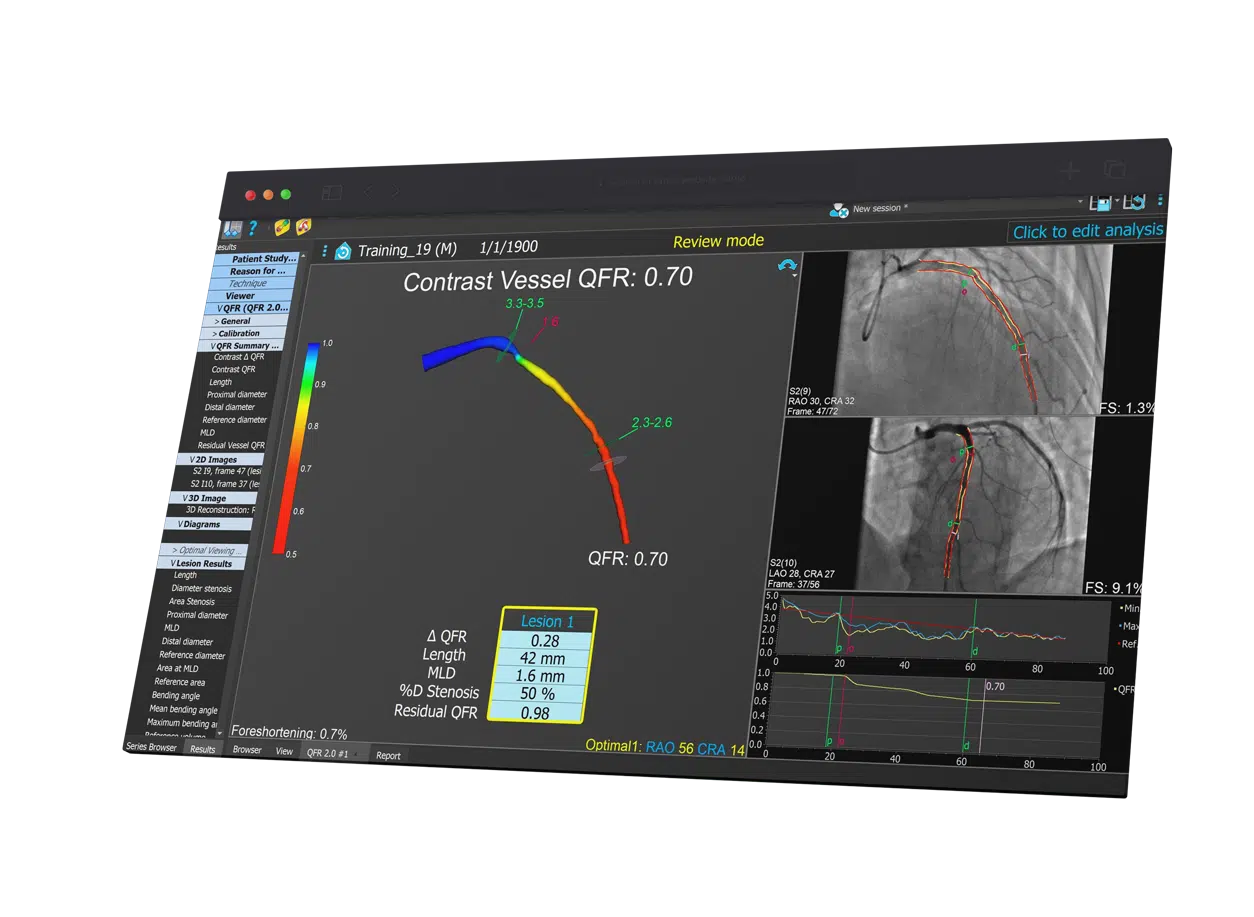Click the home refresh icon beside Training_19
This screenshot has width=1254, height=917.
click(343, 251)
